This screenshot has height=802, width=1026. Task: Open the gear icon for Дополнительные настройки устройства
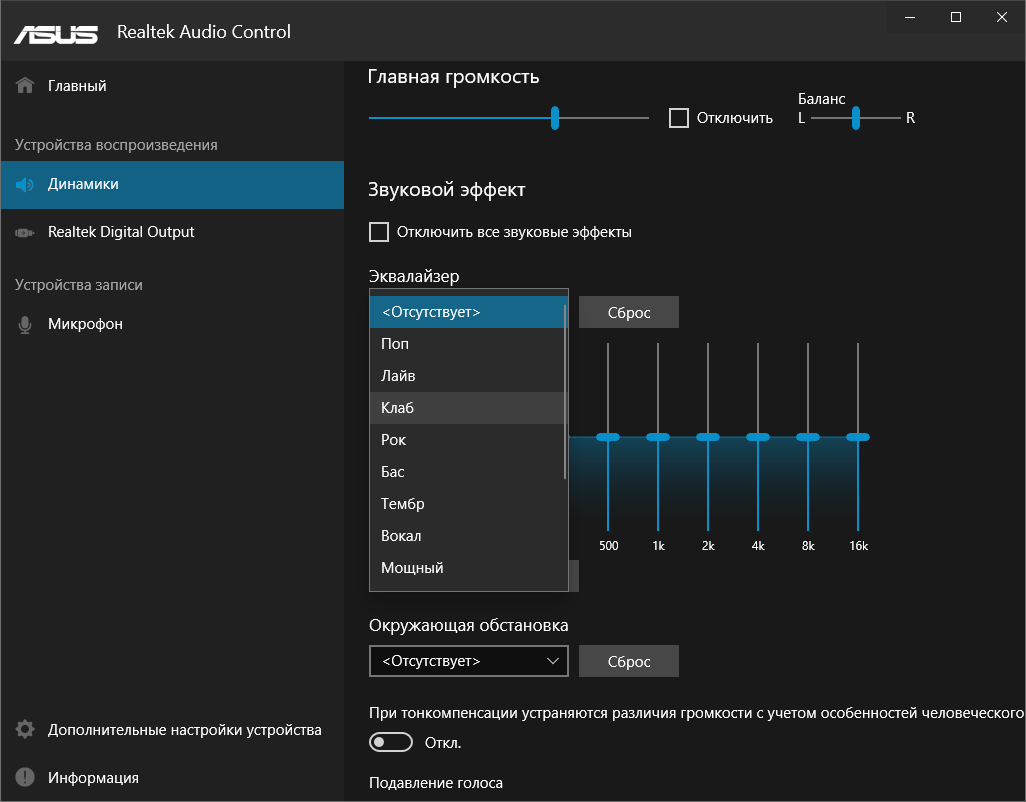tap(26, 730)
